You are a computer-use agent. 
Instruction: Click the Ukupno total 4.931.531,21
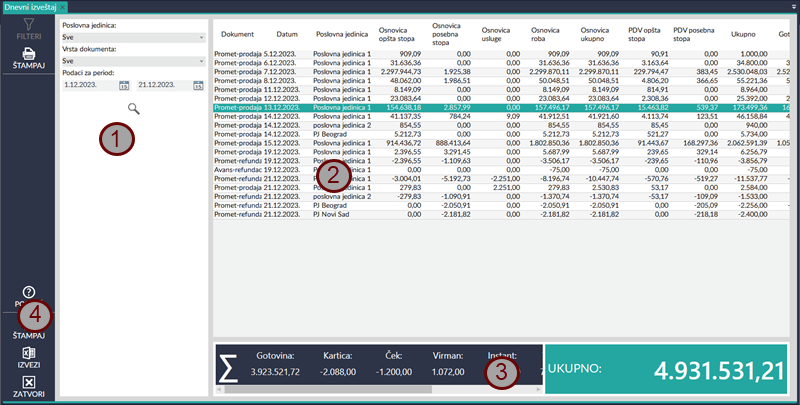[x=719, y=371]
